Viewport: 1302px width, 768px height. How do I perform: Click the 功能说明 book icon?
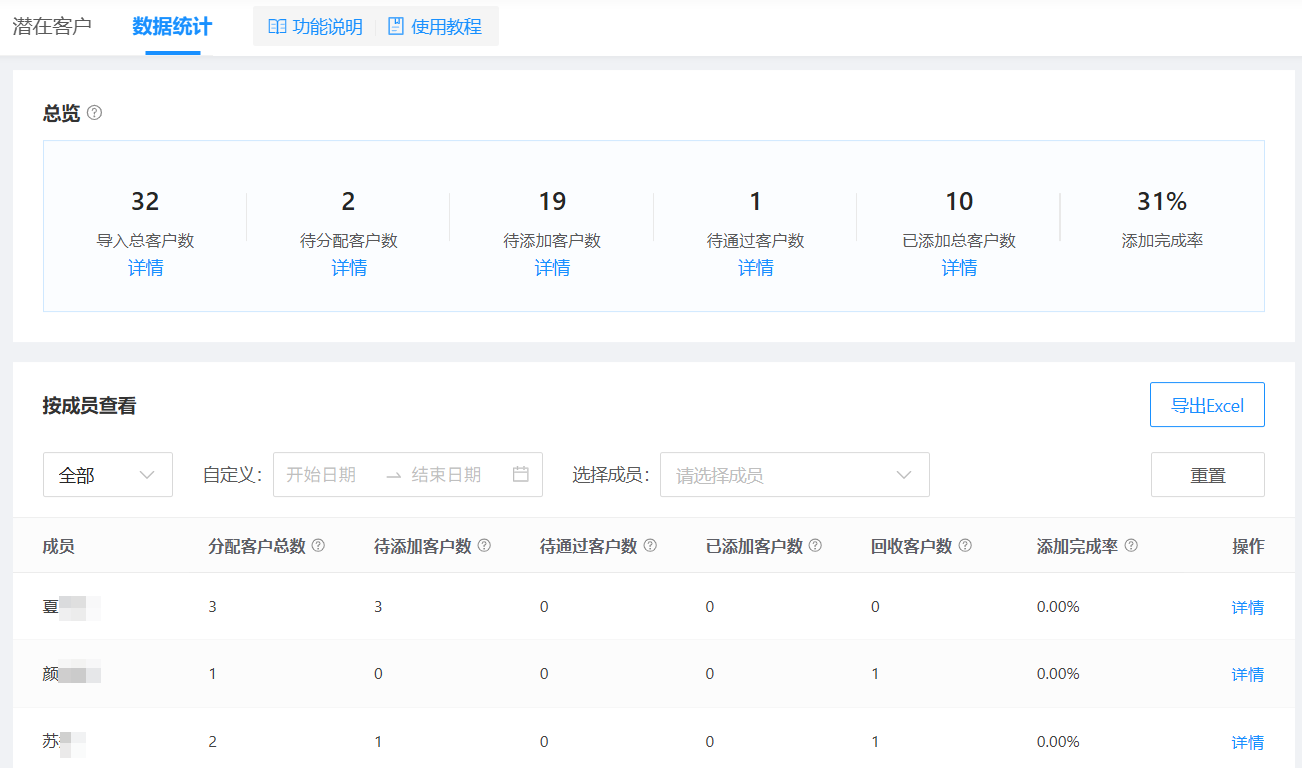277,27
